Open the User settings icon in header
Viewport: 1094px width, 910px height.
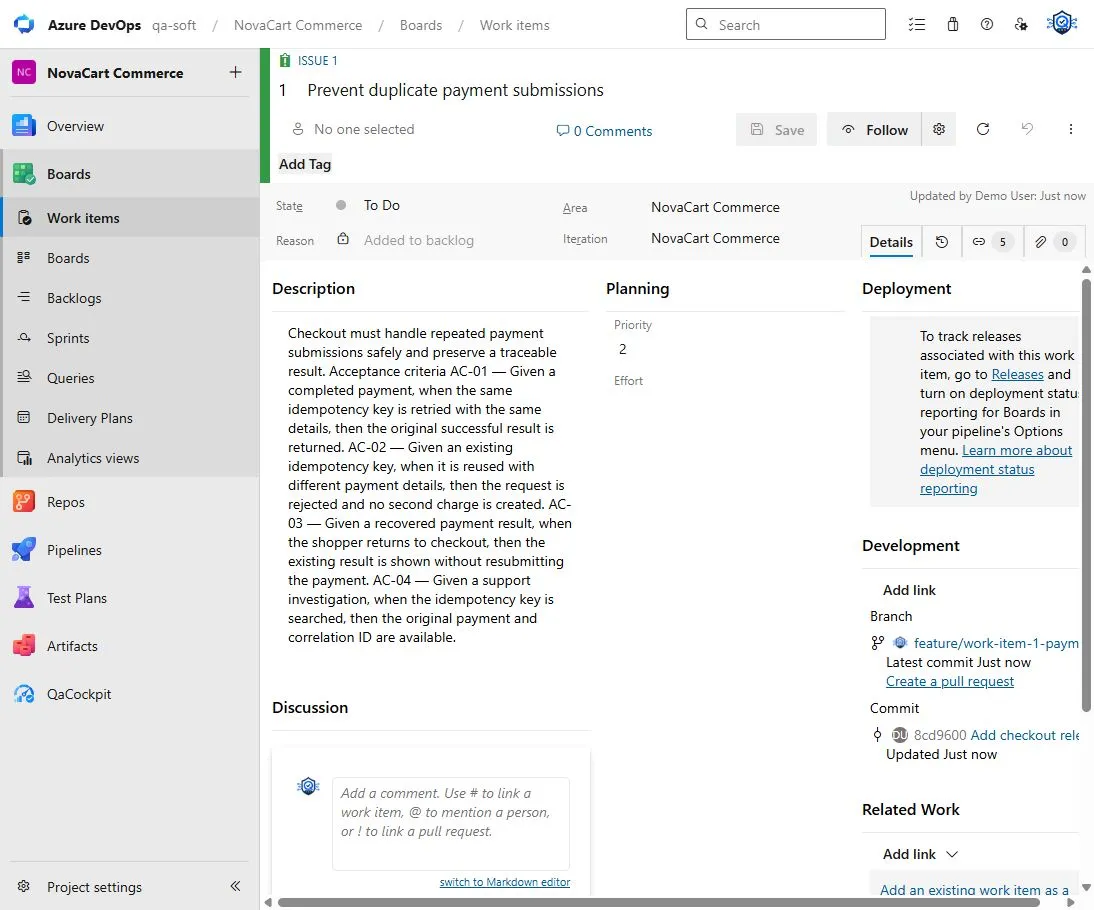click(x=1021, y=24)
